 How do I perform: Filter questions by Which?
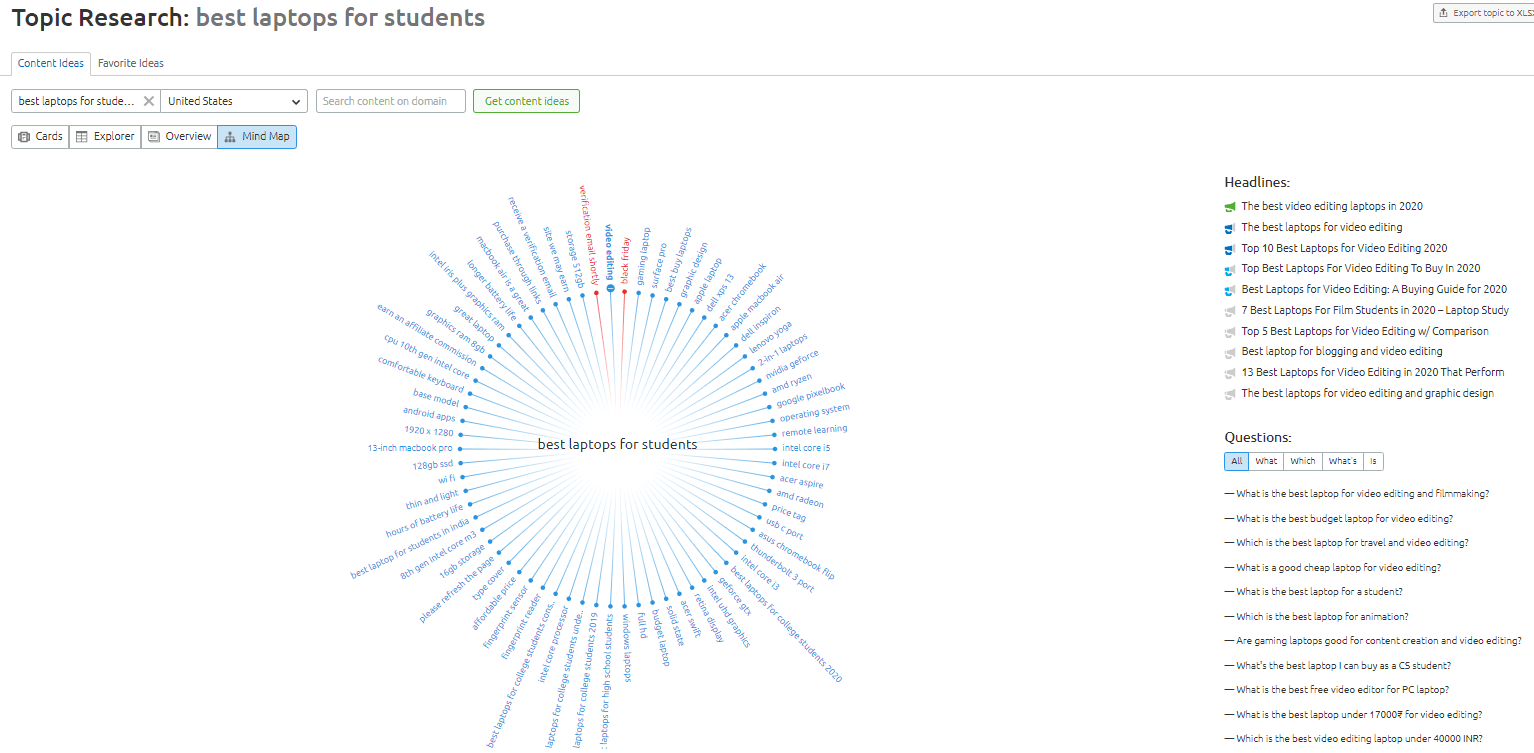tap(1303, 461)
